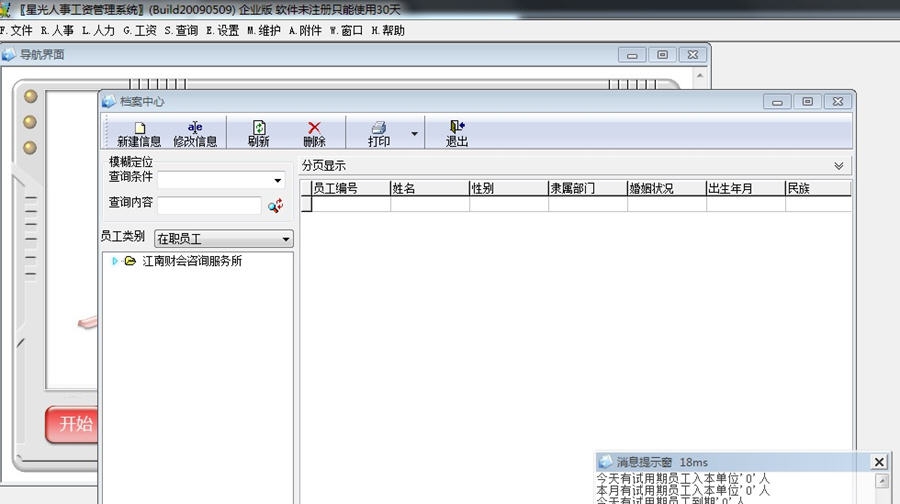Click the 新建信息 toolbar icon
This screenshot has height=504, width=900.
click(139, 134)
